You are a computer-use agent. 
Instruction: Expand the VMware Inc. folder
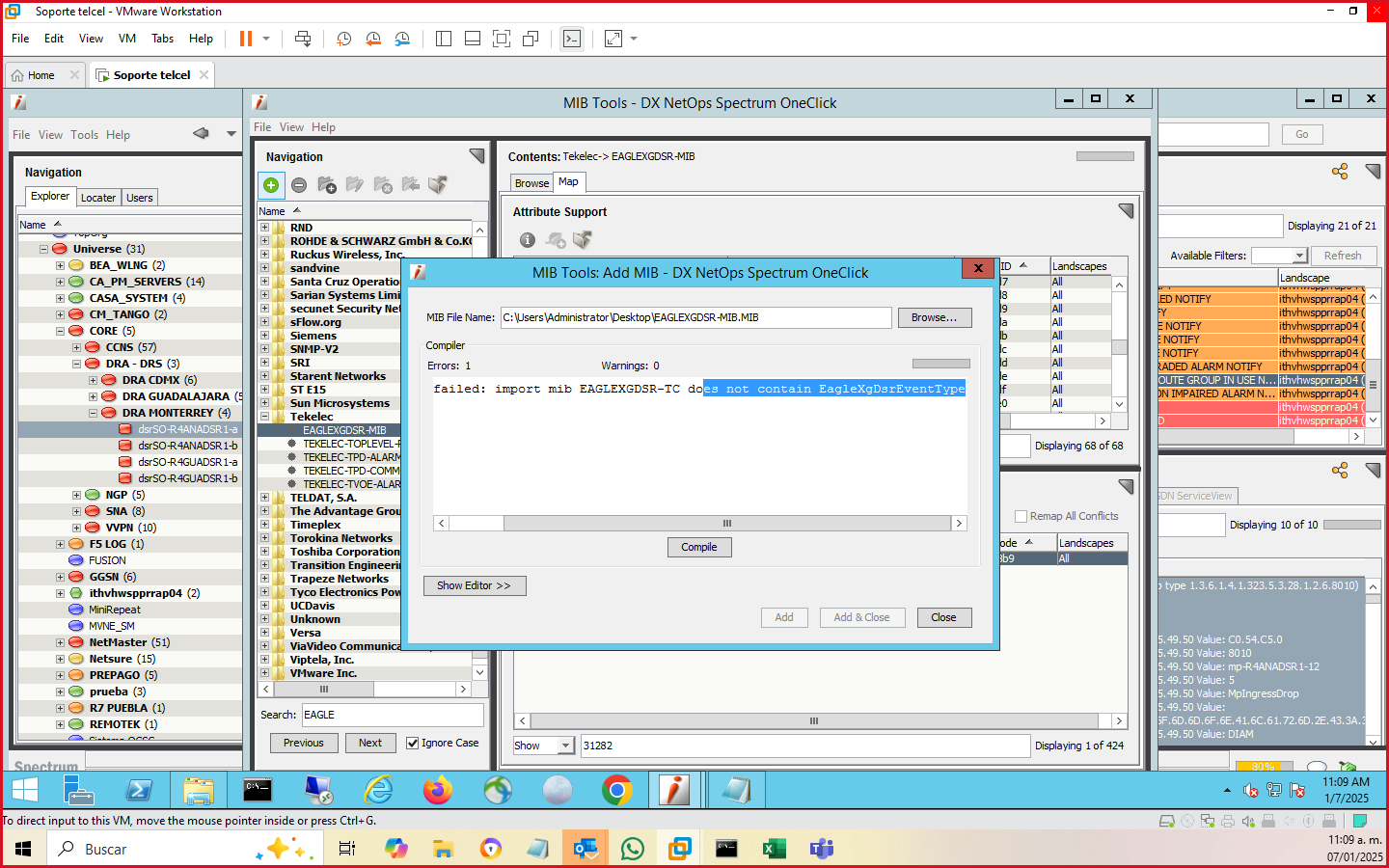[264, 673]
